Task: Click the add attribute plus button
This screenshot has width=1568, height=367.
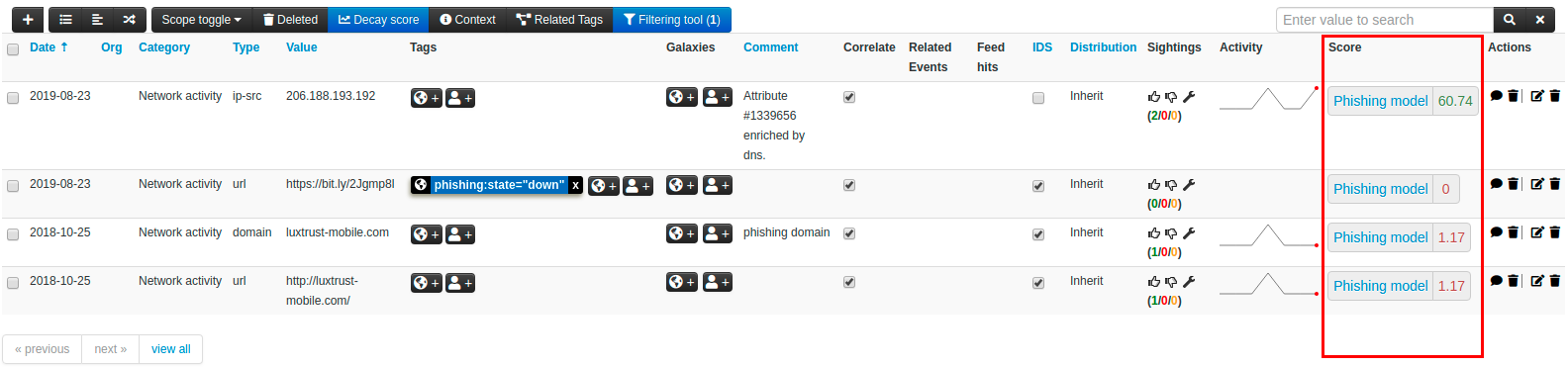Action: 28,20
